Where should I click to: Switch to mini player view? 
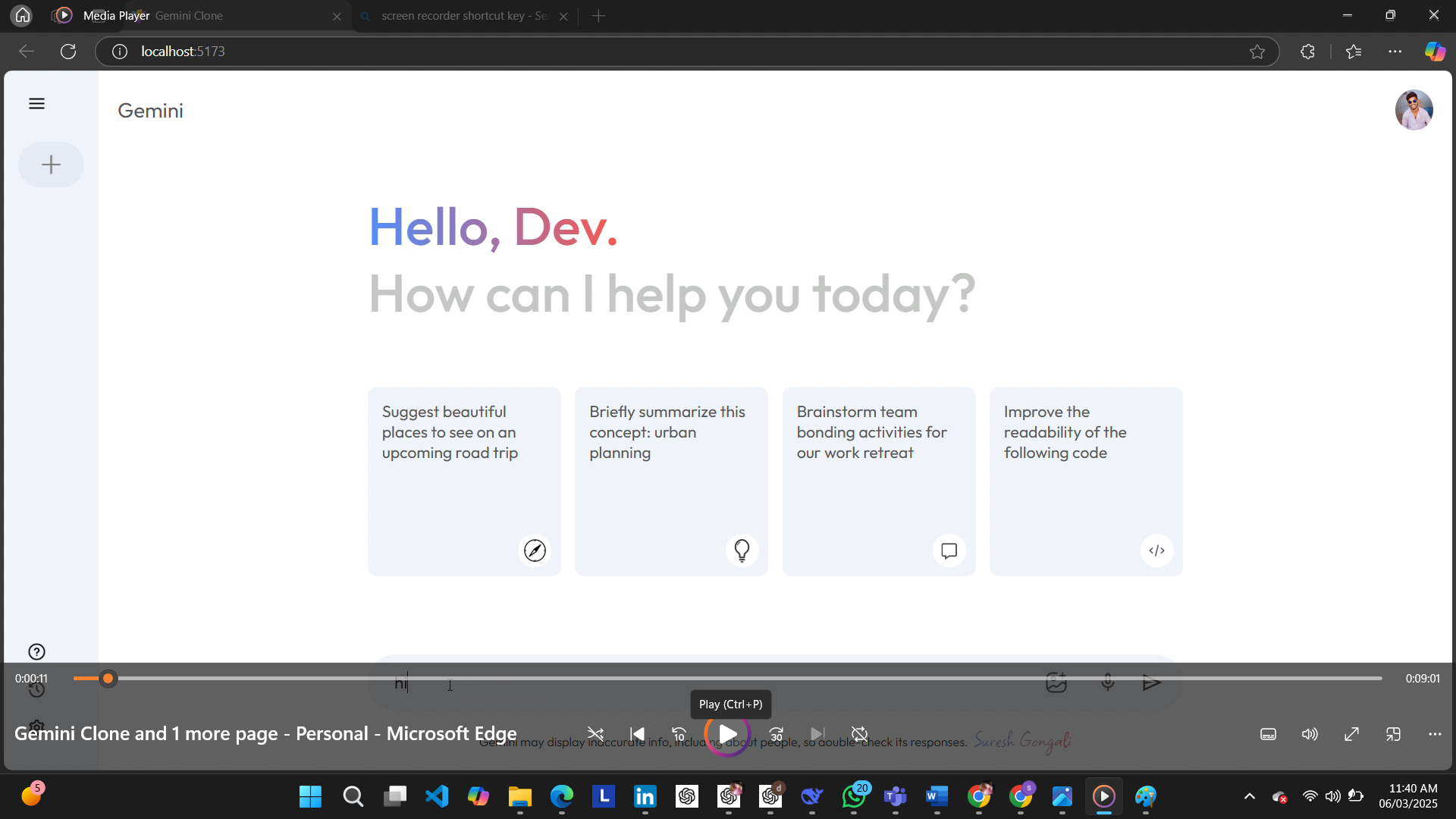[x=1393, y=734]
